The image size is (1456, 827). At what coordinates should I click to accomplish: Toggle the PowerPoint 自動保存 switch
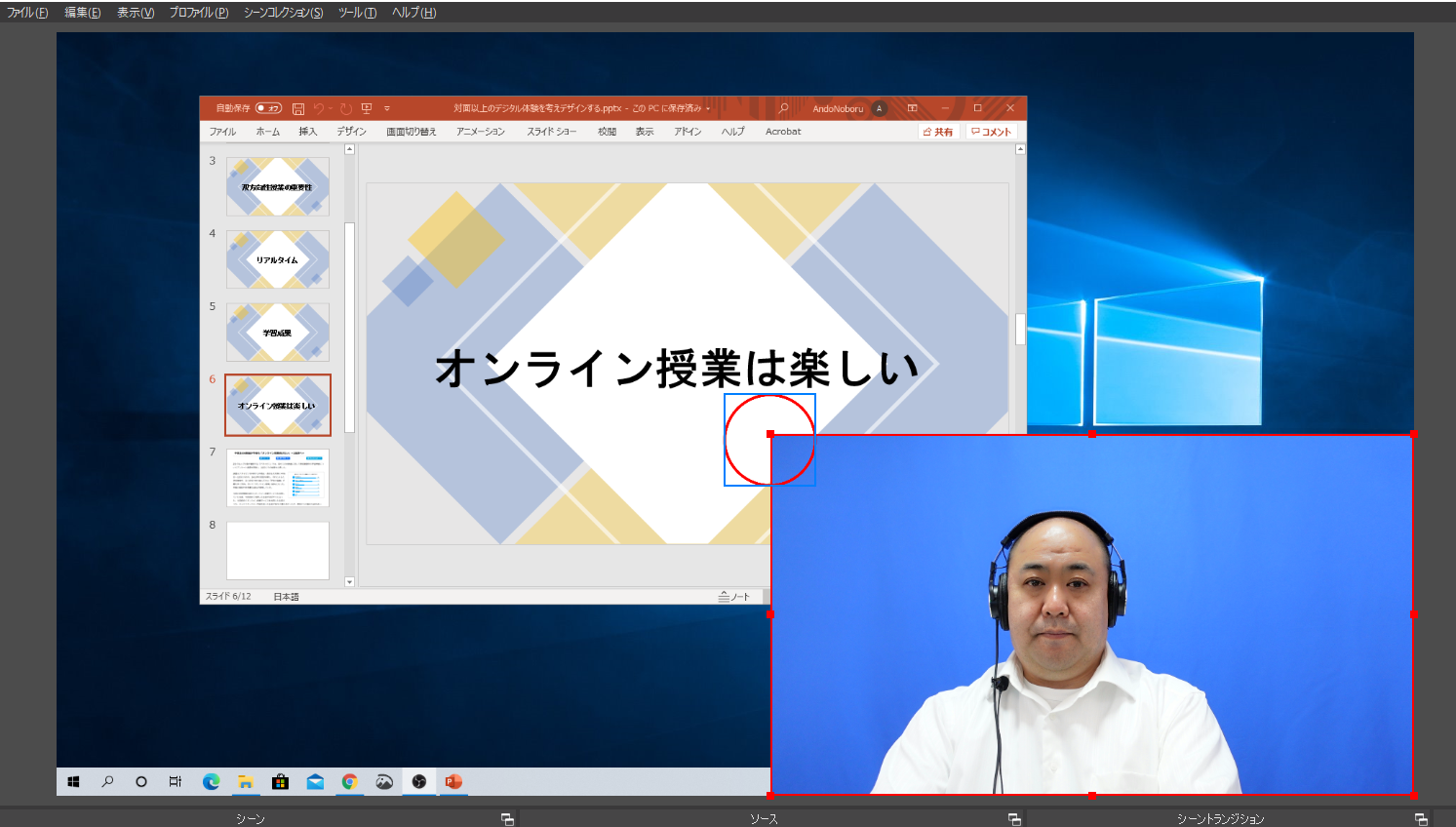coord(268,108)
